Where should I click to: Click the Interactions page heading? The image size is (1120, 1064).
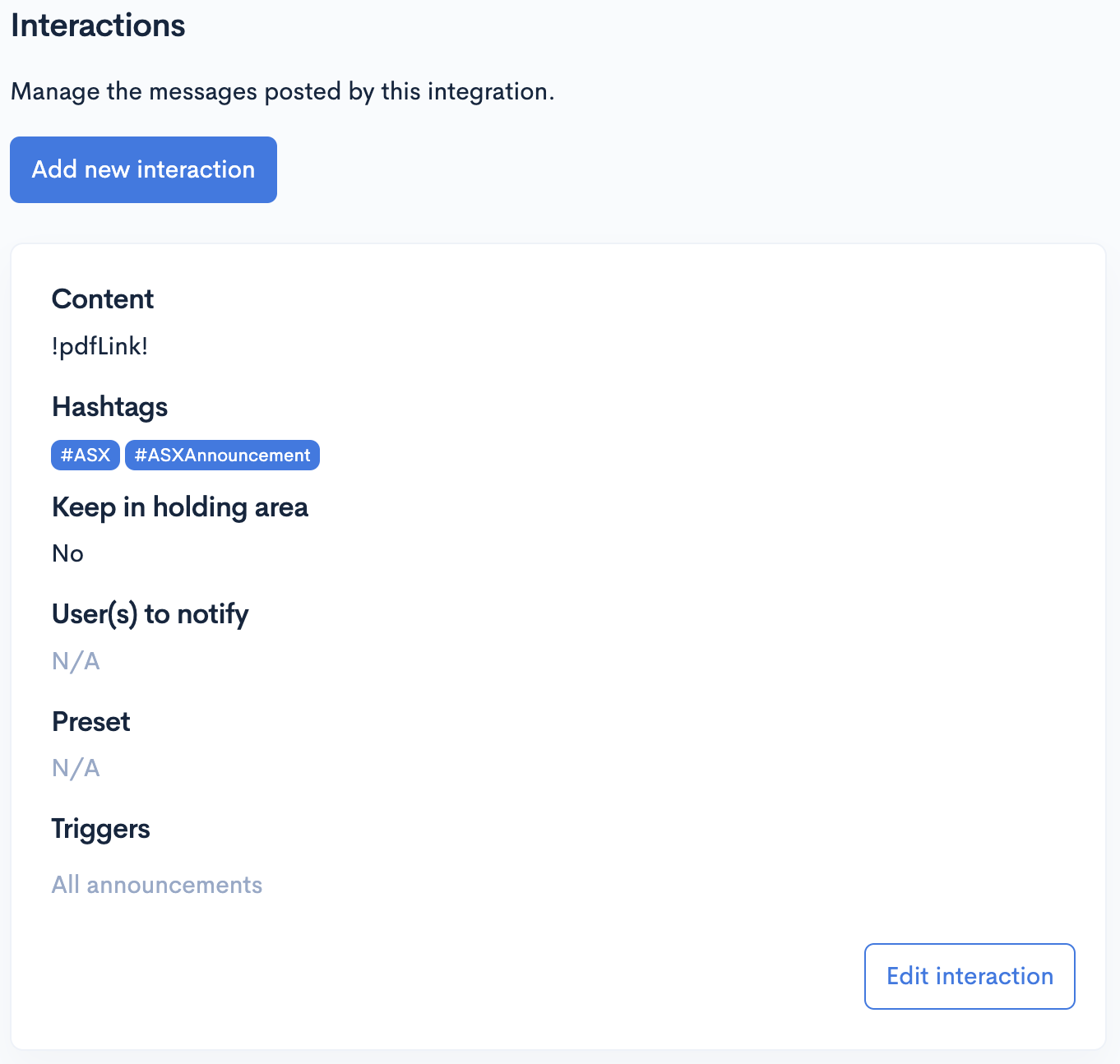(x=97, y=25)
